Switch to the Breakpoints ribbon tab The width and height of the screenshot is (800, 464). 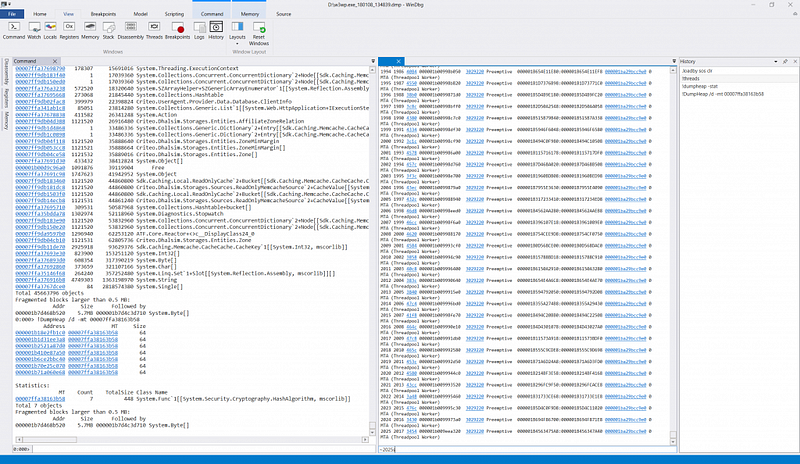tap(103, 14)
